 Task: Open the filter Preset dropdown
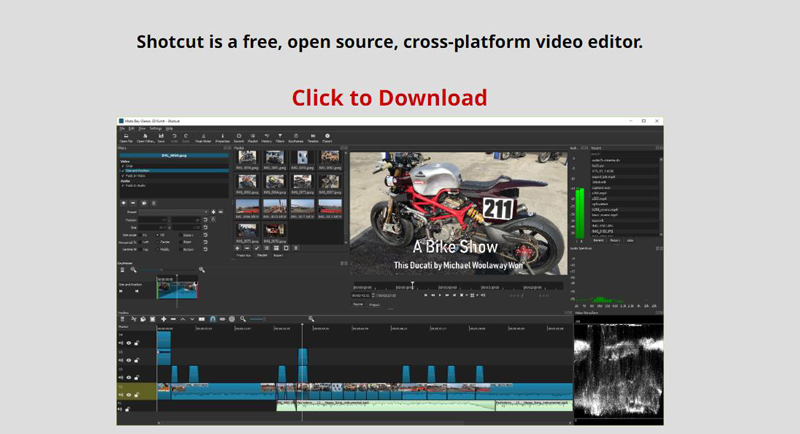coord(173,212)
